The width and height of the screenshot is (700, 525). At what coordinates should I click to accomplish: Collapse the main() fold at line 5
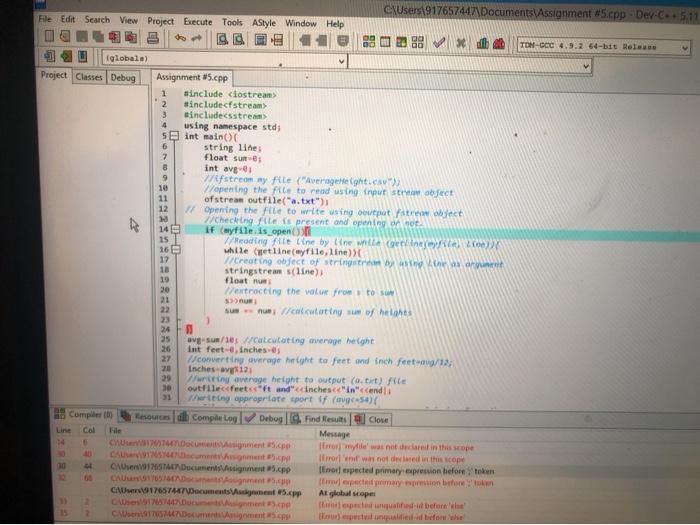(175, 136)
